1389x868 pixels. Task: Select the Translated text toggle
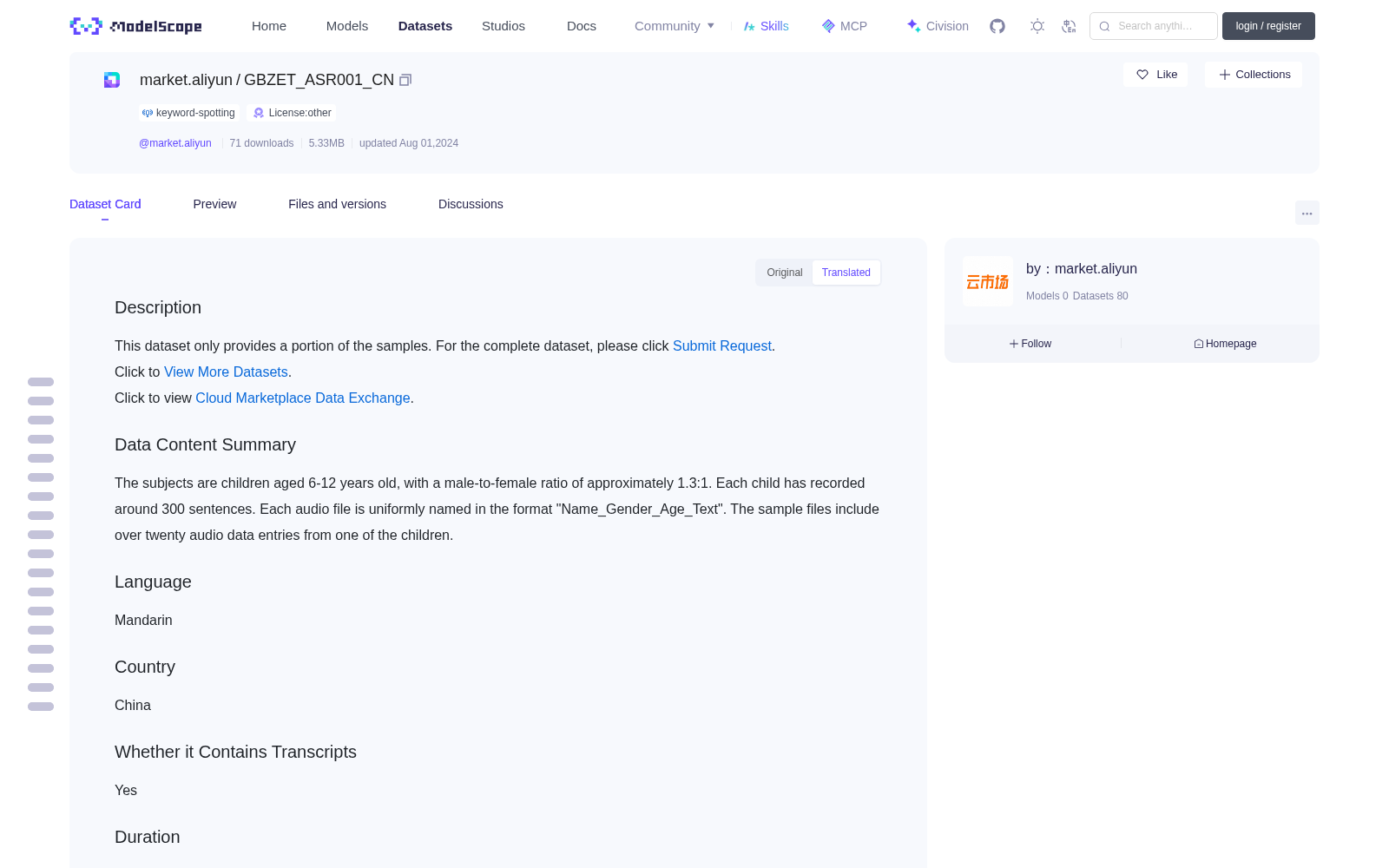tap(846, 273)
